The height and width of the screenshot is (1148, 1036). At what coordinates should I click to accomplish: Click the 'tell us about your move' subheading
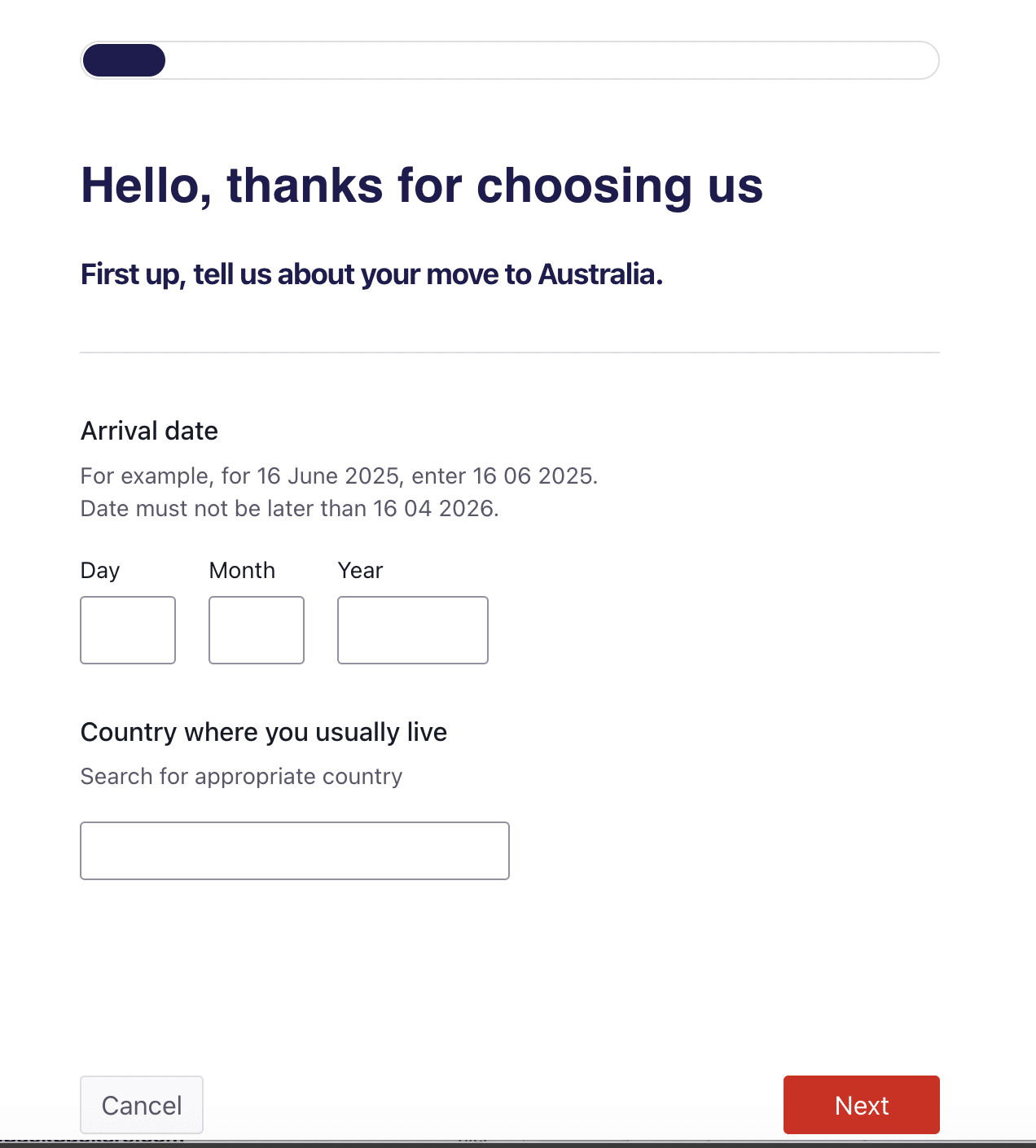tap(371, 274)
